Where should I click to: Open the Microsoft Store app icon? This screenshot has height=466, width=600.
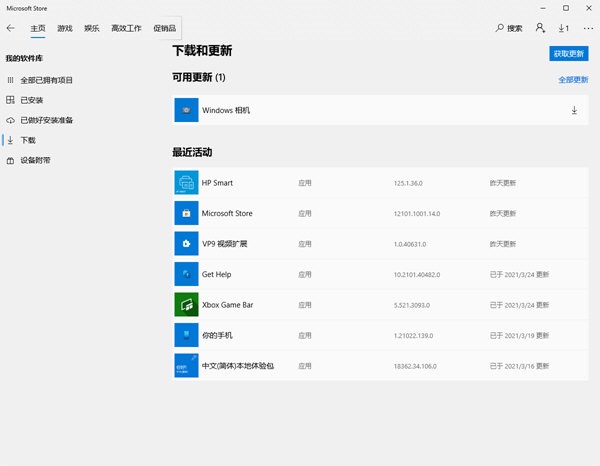tap(187, 213)
